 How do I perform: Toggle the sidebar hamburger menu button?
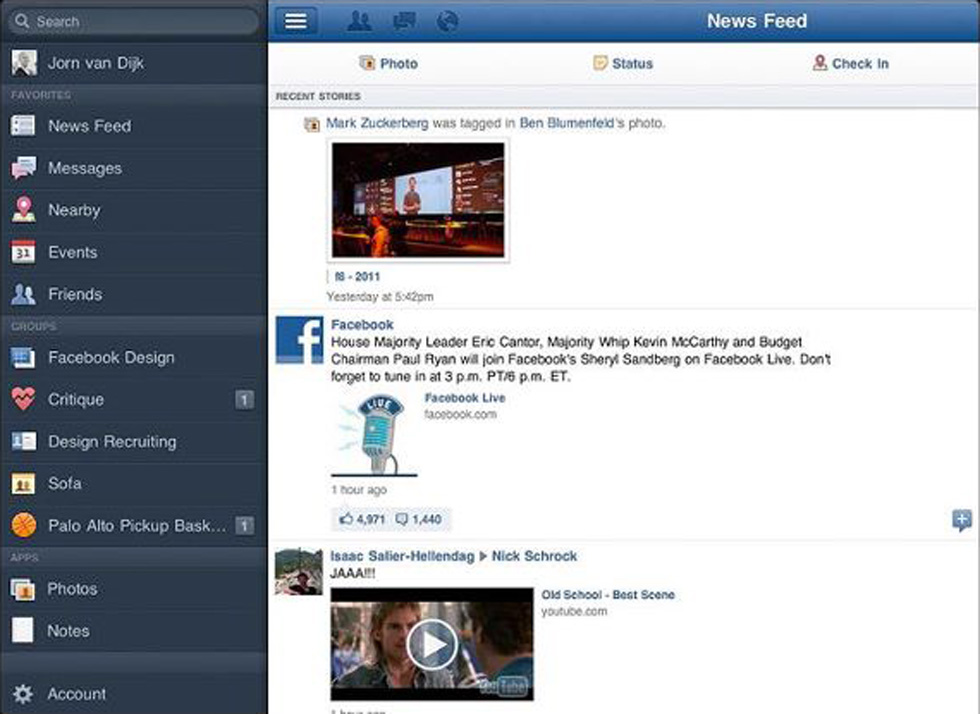point(296,21)
